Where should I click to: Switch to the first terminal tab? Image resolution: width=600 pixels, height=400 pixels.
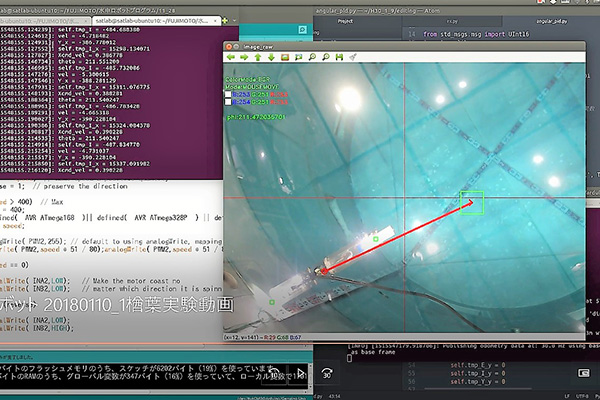[45, 21]
